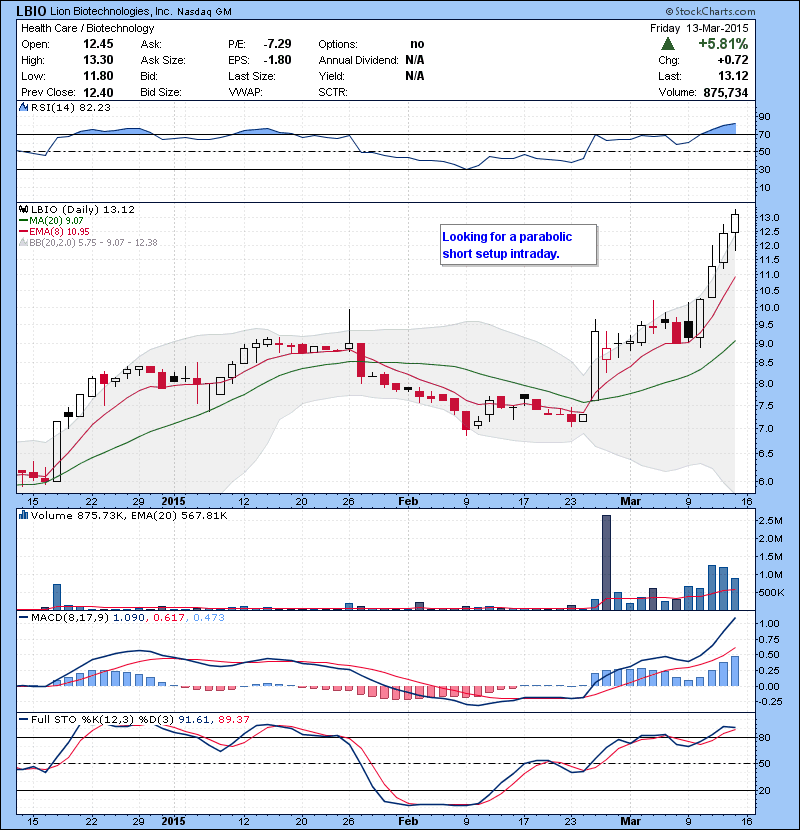Click the VWAP label
Image resolution: width=800 pixels, height=830 pixels.
pyautogui.click(x=245, y=92)
